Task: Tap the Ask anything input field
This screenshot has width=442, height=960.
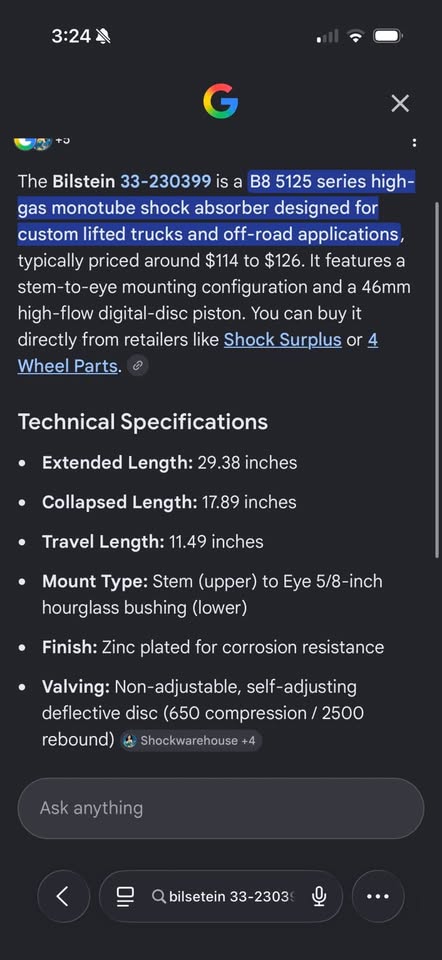Action: pyautogui.click(x=220, y=808)
